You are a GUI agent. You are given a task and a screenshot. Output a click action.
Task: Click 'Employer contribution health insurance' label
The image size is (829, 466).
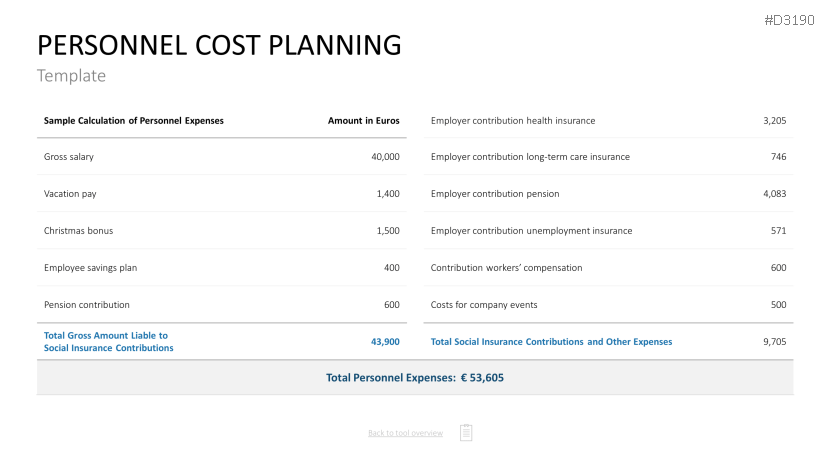[x=513, y=121]
